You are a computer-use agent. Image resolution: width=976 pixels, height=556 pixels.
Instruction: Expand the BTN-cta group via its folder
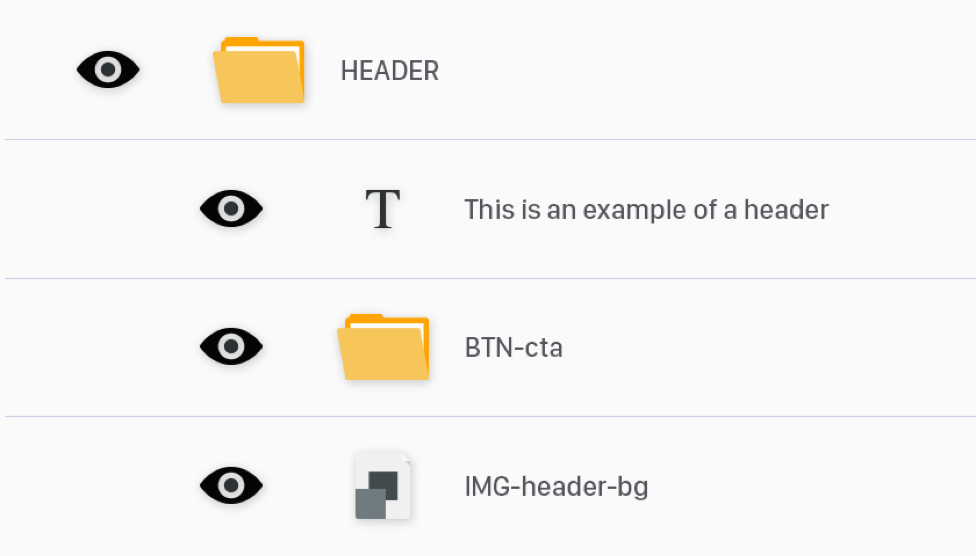[x=383, y=347]
